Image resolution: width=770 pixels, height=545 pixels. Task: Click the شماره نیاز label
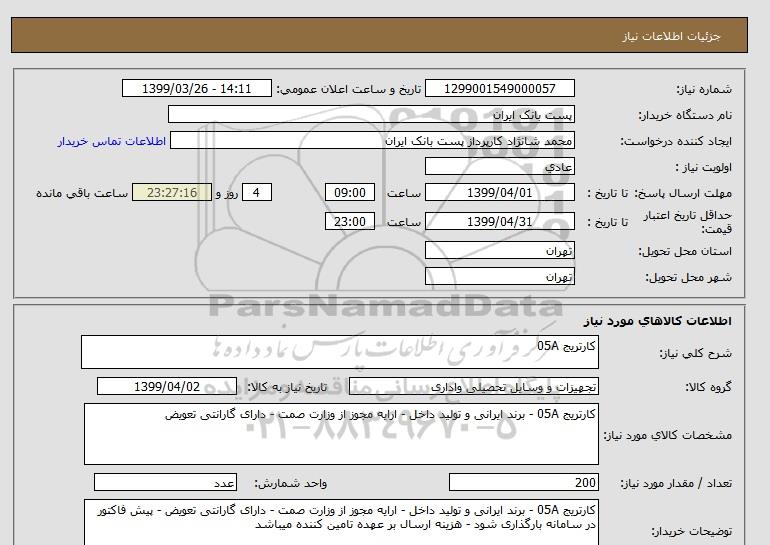[704, 89]
